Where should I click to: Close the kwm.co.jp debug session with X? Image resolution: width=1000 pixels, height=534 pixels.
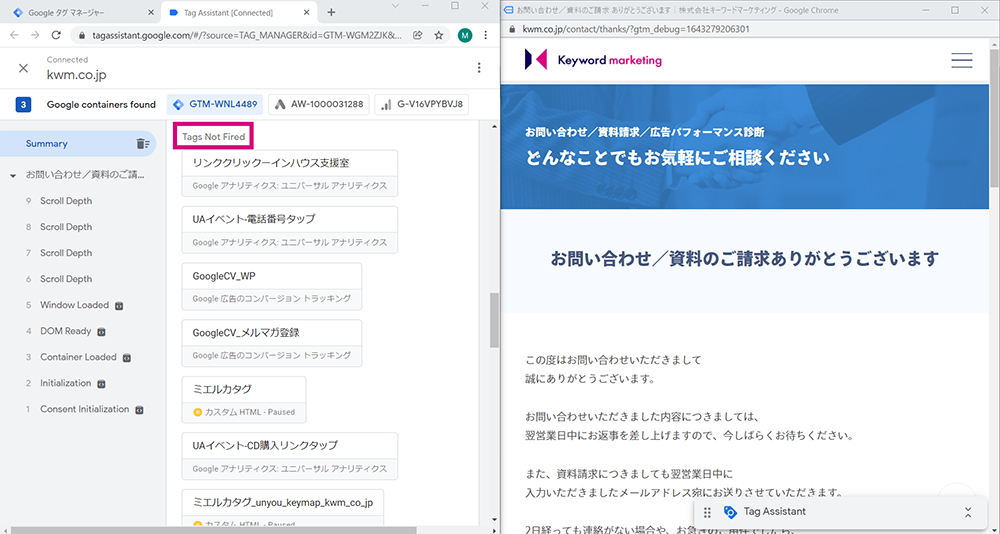pyautogui.click(x=24, y=68)
